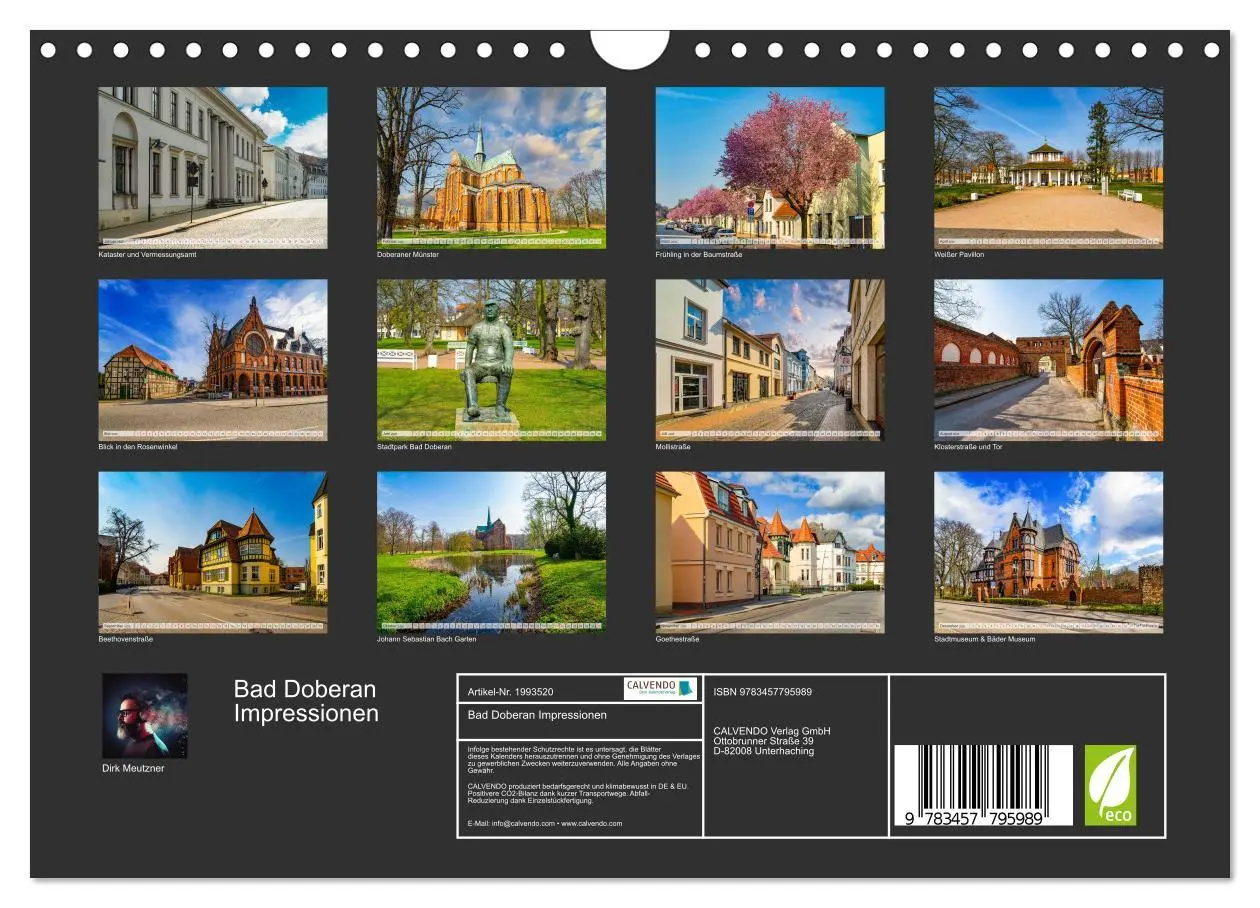Click the caption 'Goethestraße'
1260x908 pixels.
(678, 639)
